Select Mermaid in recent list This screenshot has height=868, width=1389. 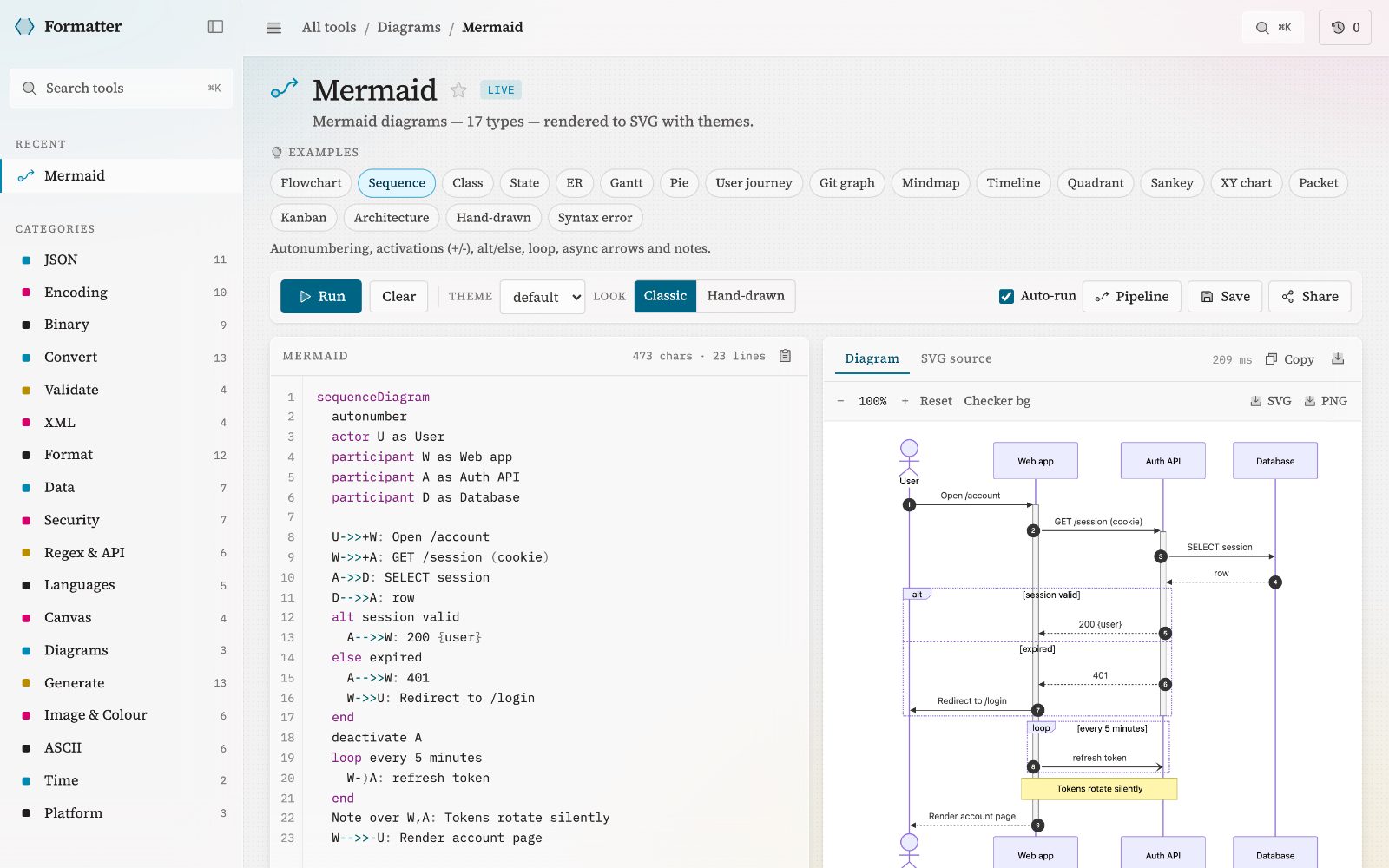[x=122, y=176]
